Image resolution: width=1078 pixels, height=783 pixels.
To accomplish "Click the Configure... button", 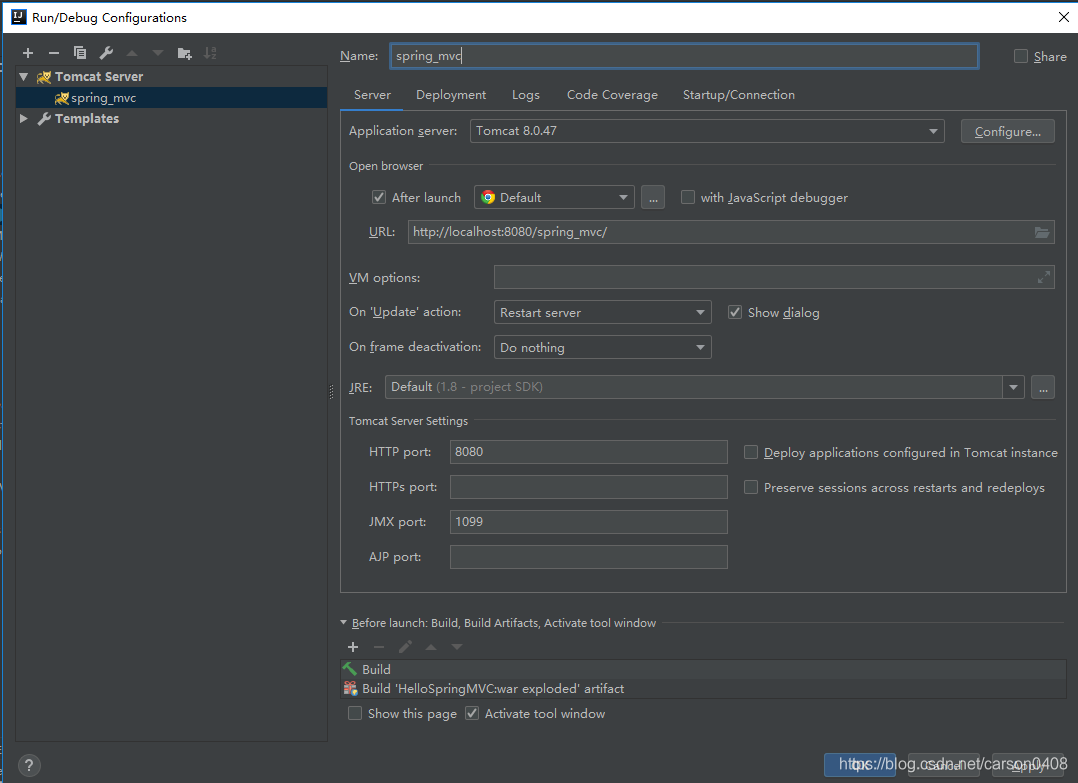I will [1007, 131].
